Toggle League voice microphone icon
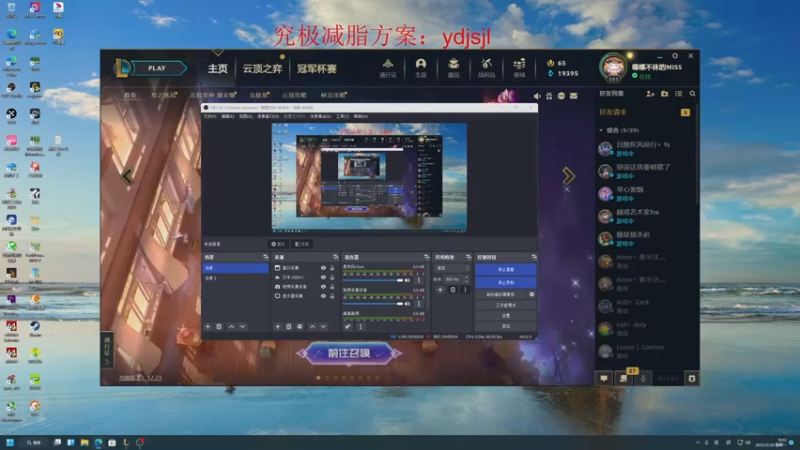 pos(643,378)
